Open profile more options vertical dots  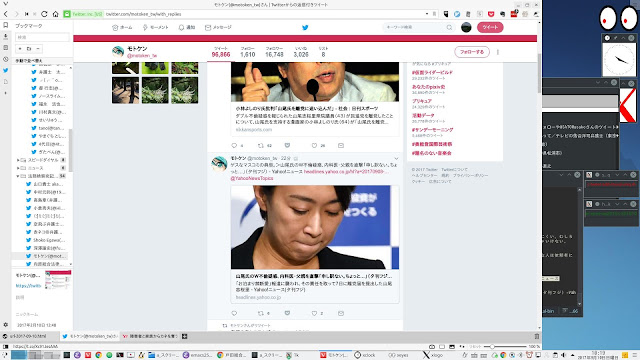[x=498, y=52]
